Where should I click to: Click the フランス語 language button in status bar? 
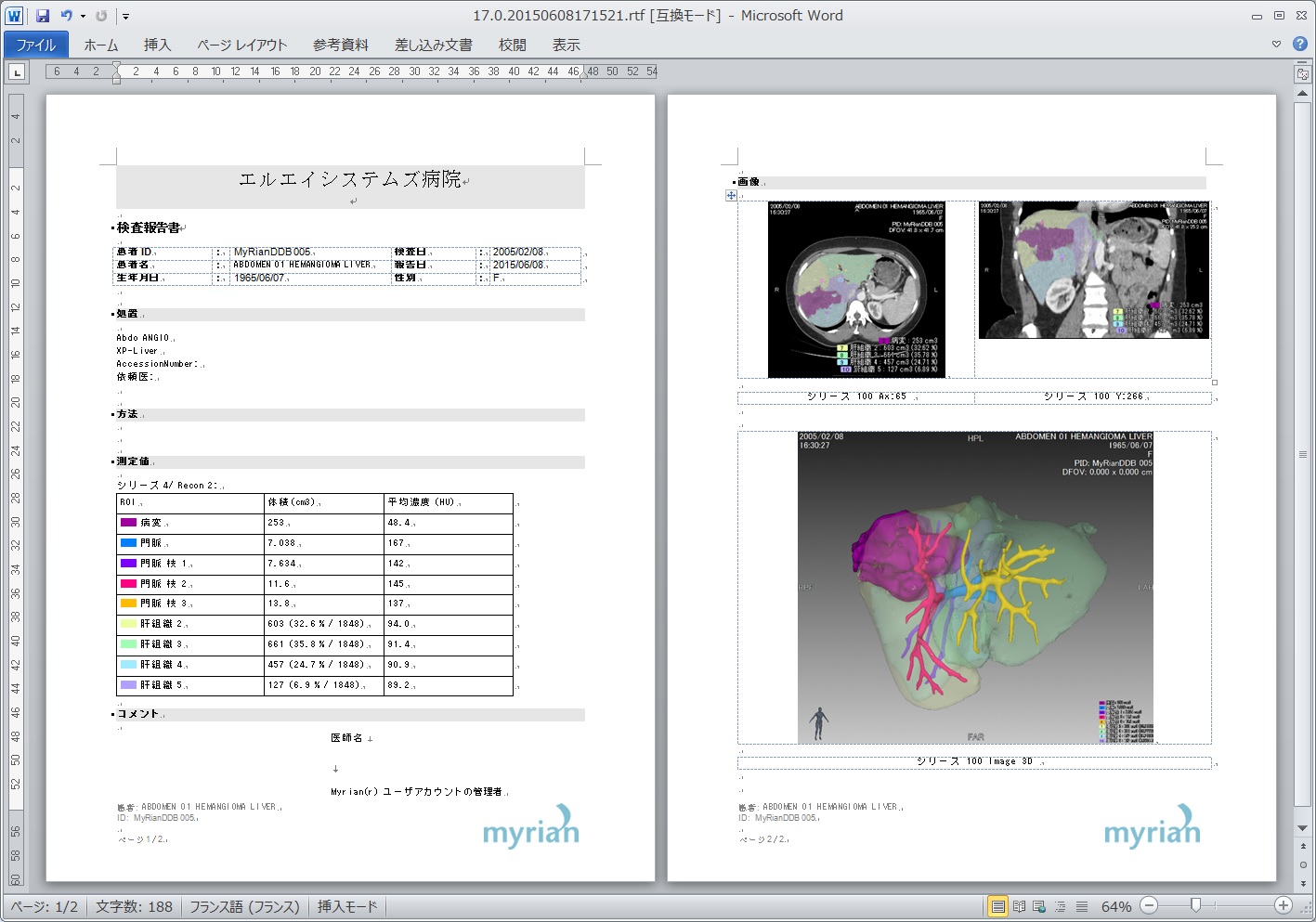tap(244, 906)
